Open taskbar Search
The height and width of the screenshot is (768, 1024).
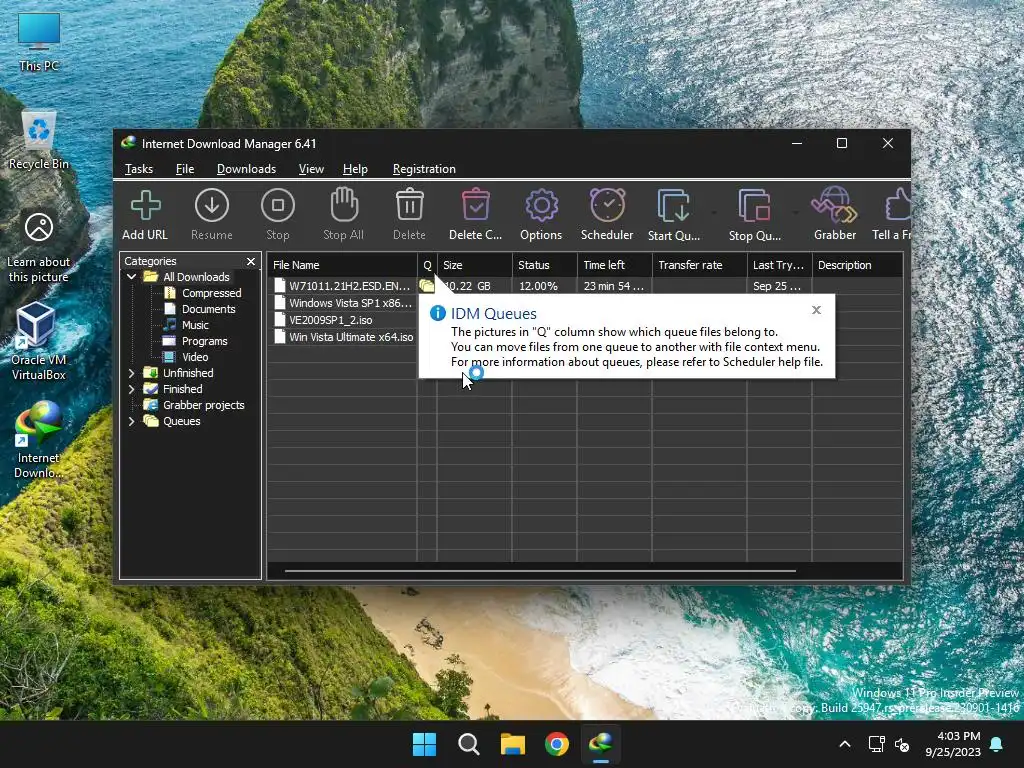click(469, 744)
